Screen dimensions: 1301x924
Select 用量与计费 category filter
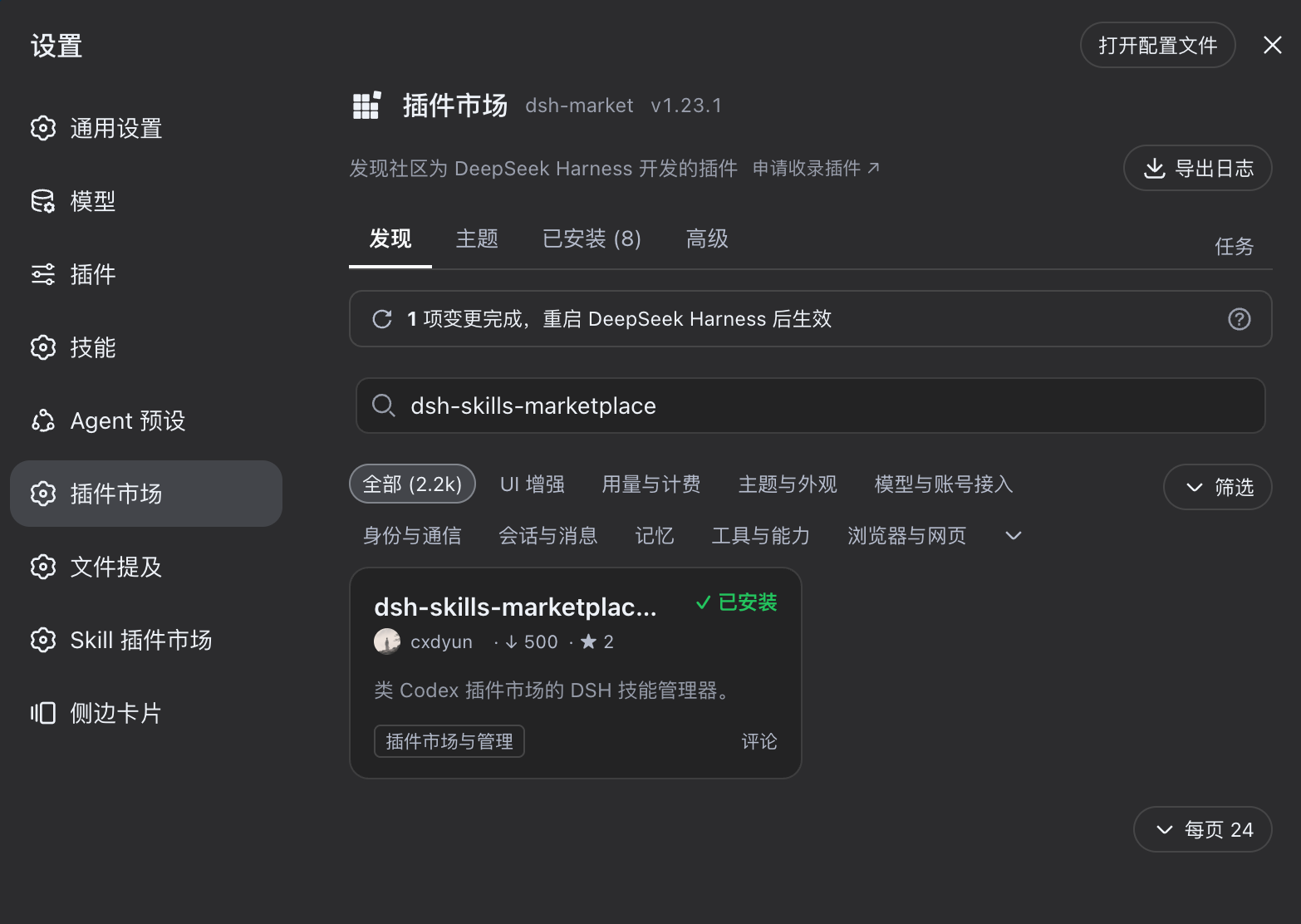(x=651, y=484)
